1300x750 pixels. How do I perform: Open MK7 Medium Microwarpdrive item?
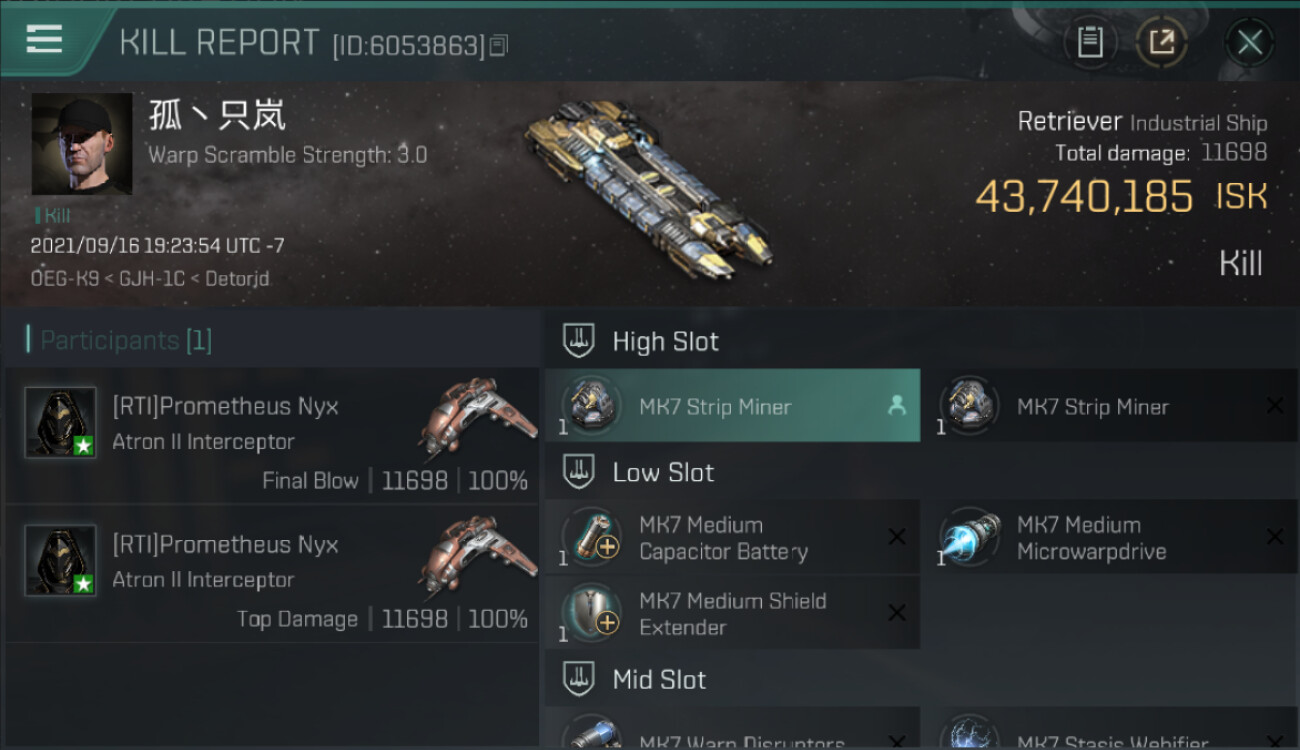point(1110,537)
